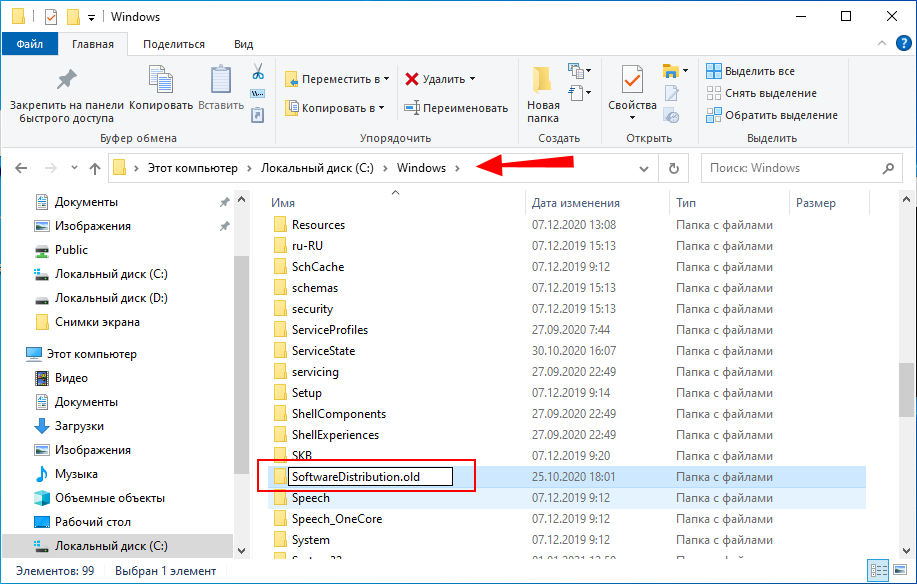Switch to large icons view layout
917x584 pixels.
point(899,571)
